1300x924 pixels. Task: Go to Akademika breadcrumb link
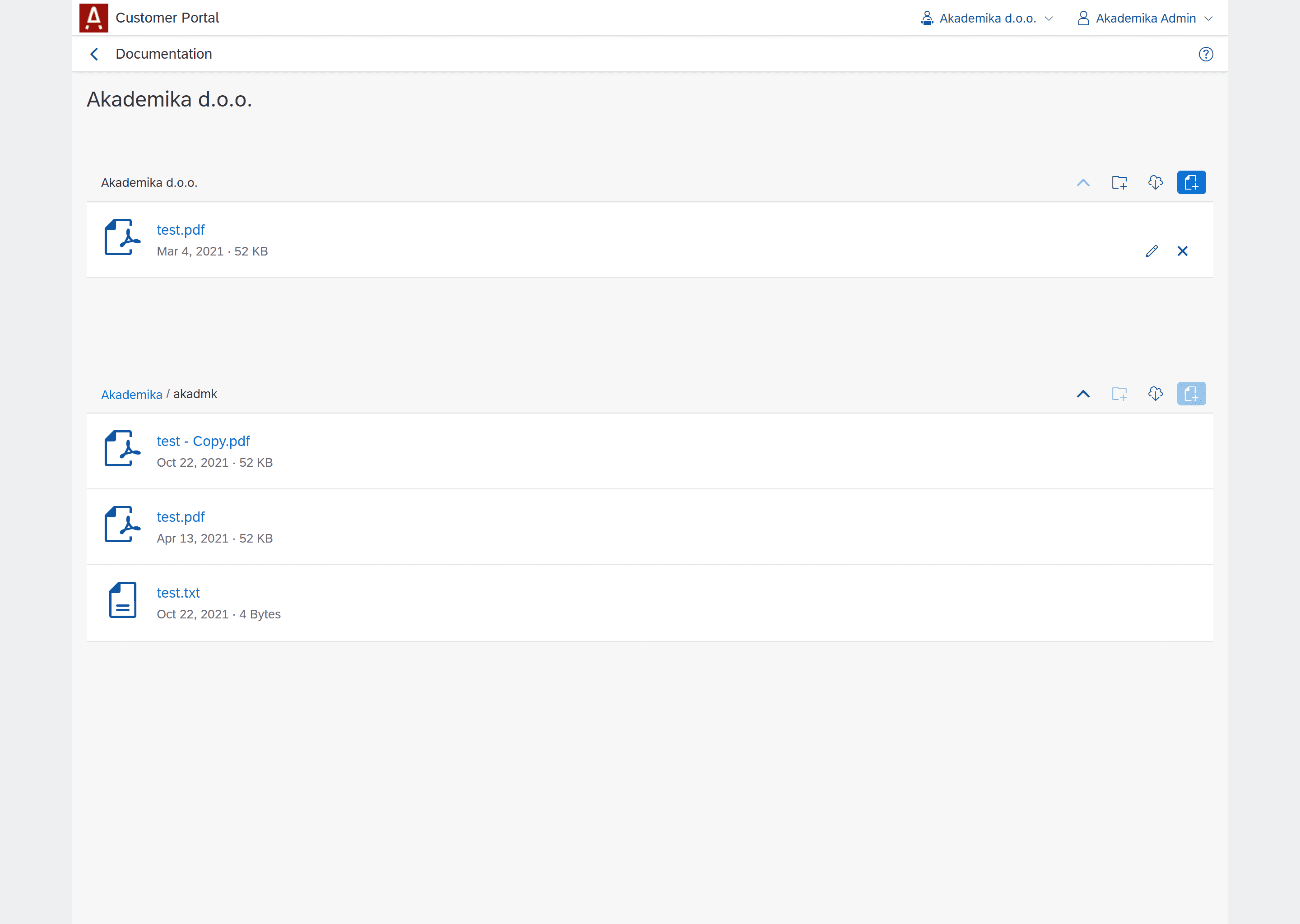[x=131, y=395]
